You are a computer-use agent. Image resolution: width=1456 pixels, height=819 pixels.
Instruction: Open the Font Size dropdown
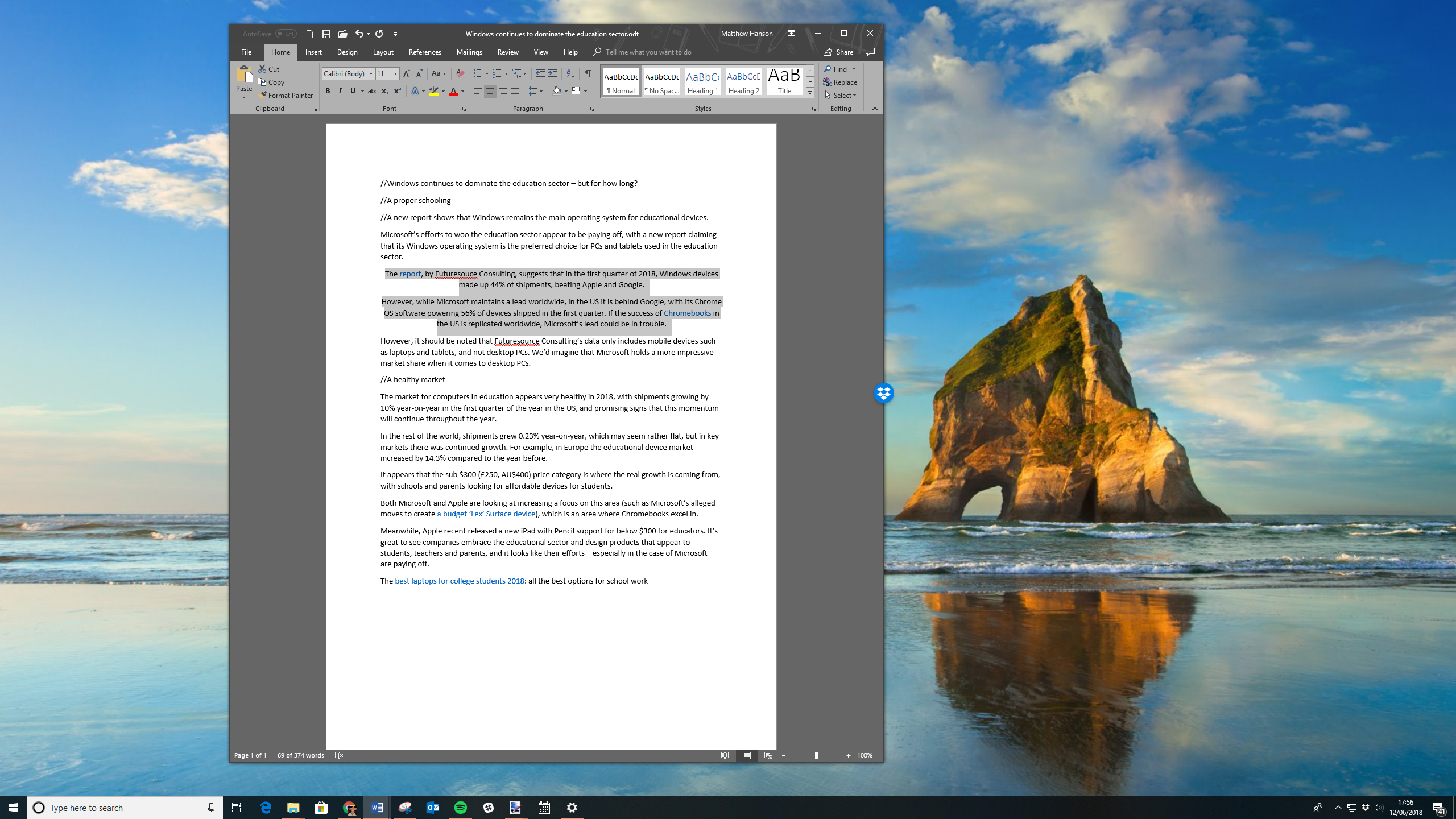tap(395, 73)
